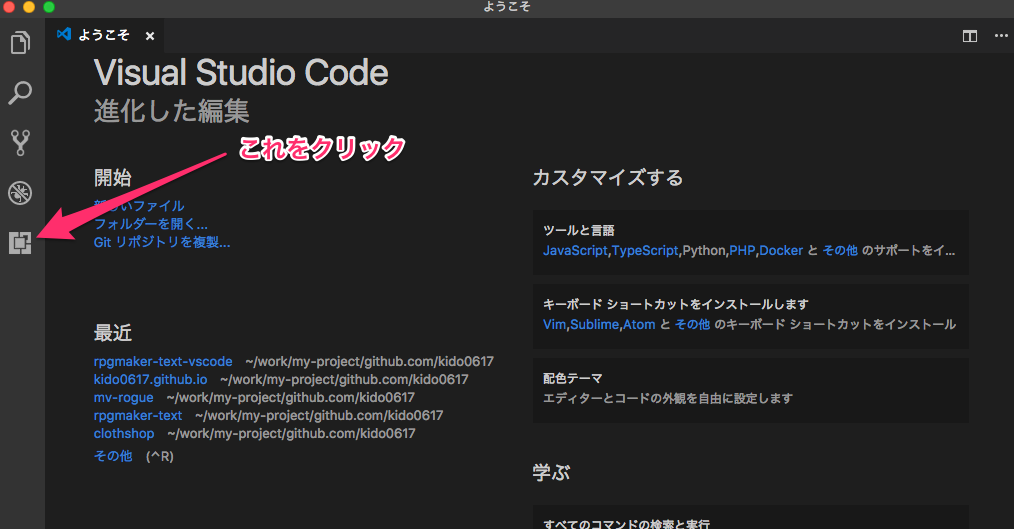Click the その他 link under 最近
The height and width of the screenshot is (529, 1014).
pyautogui.click(x=113, y=456)
